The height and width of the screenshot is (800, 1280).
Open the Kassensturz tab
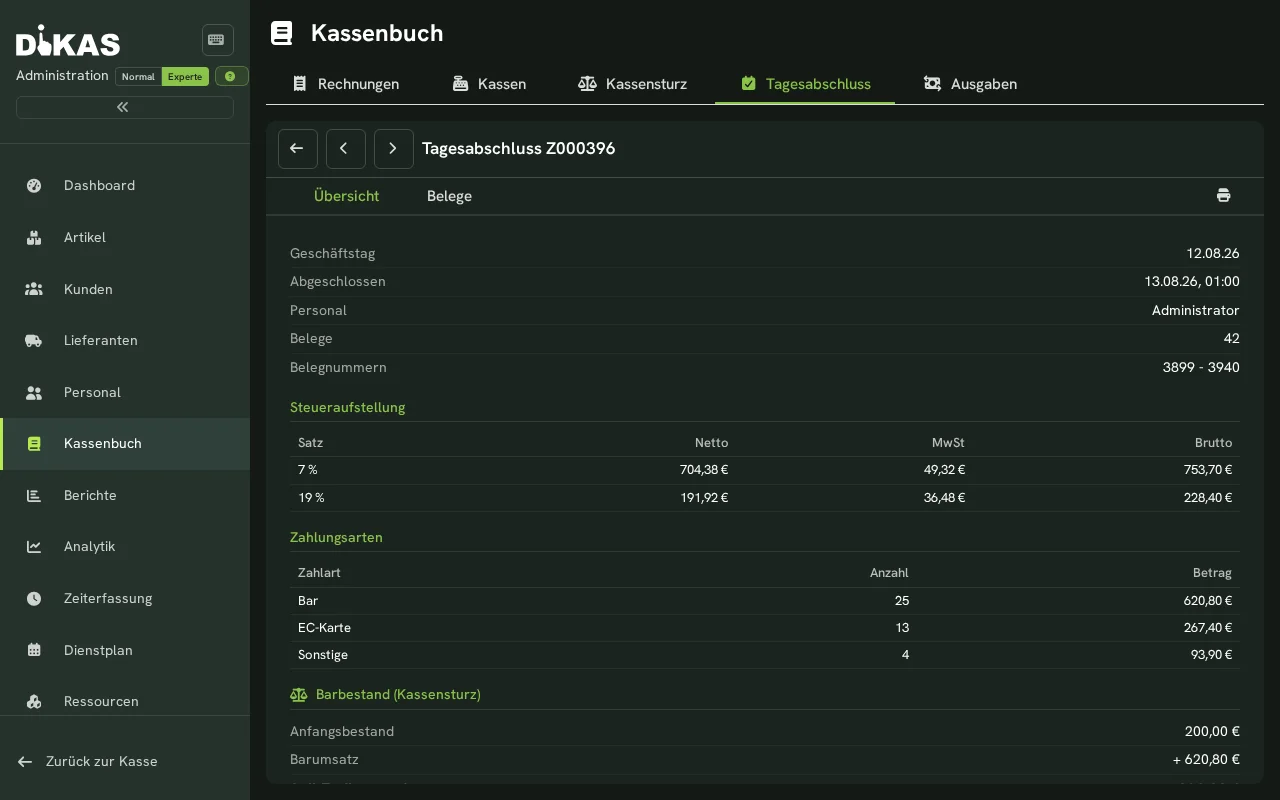pos(633,84)
